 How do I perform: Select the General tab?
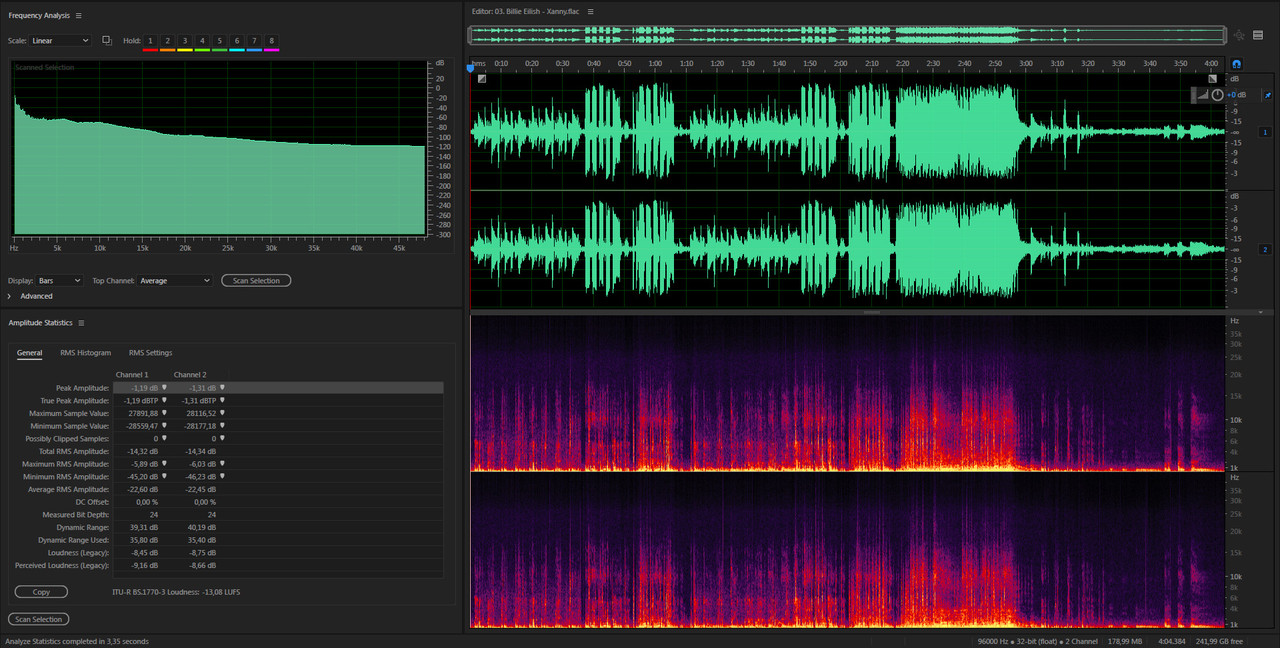[29, 353]
